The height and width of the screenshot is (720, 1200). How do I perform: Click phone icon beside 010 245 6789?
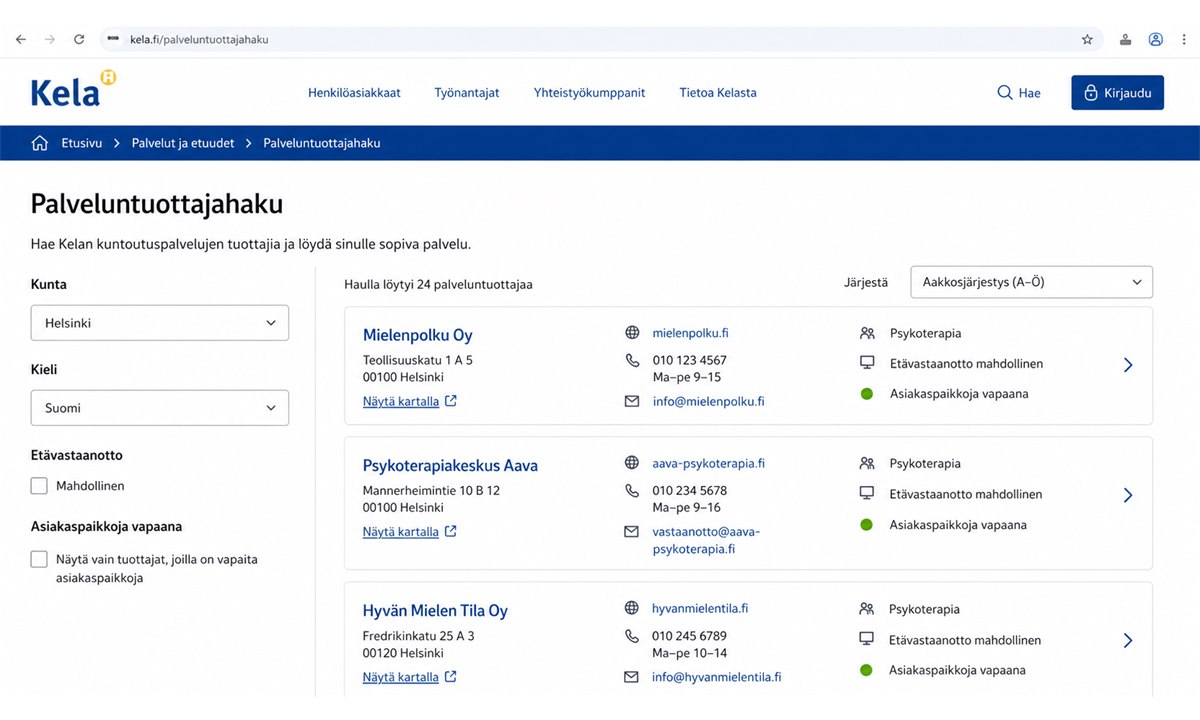(632, 636)
